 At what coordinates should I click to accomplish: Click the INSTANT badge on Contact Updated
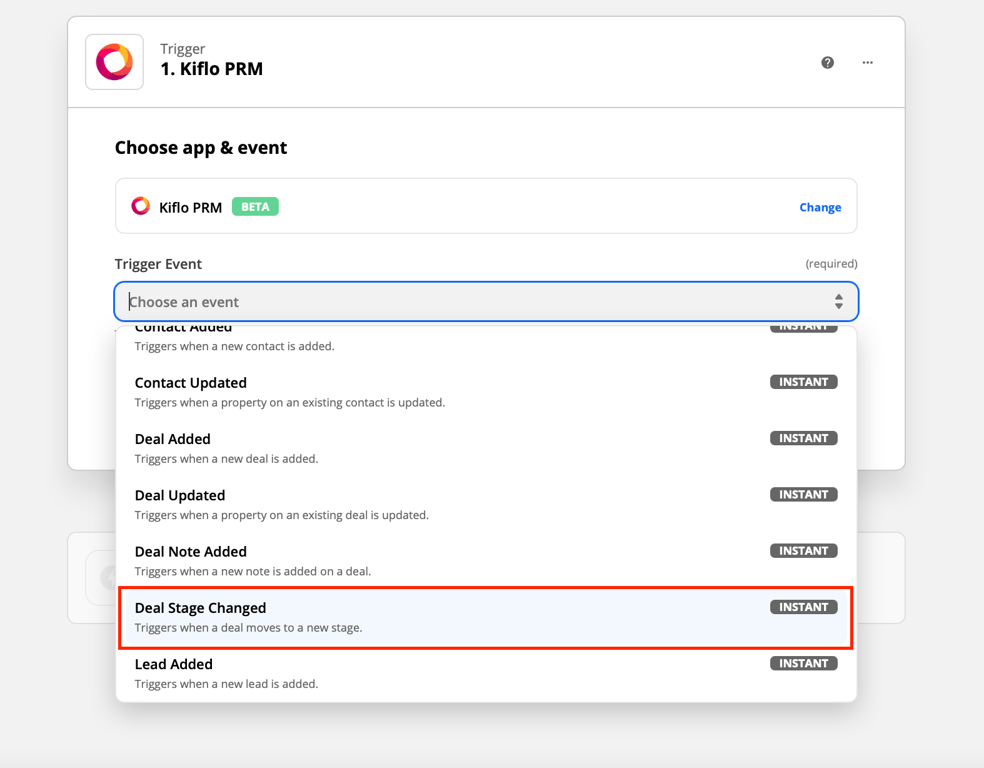803,382
